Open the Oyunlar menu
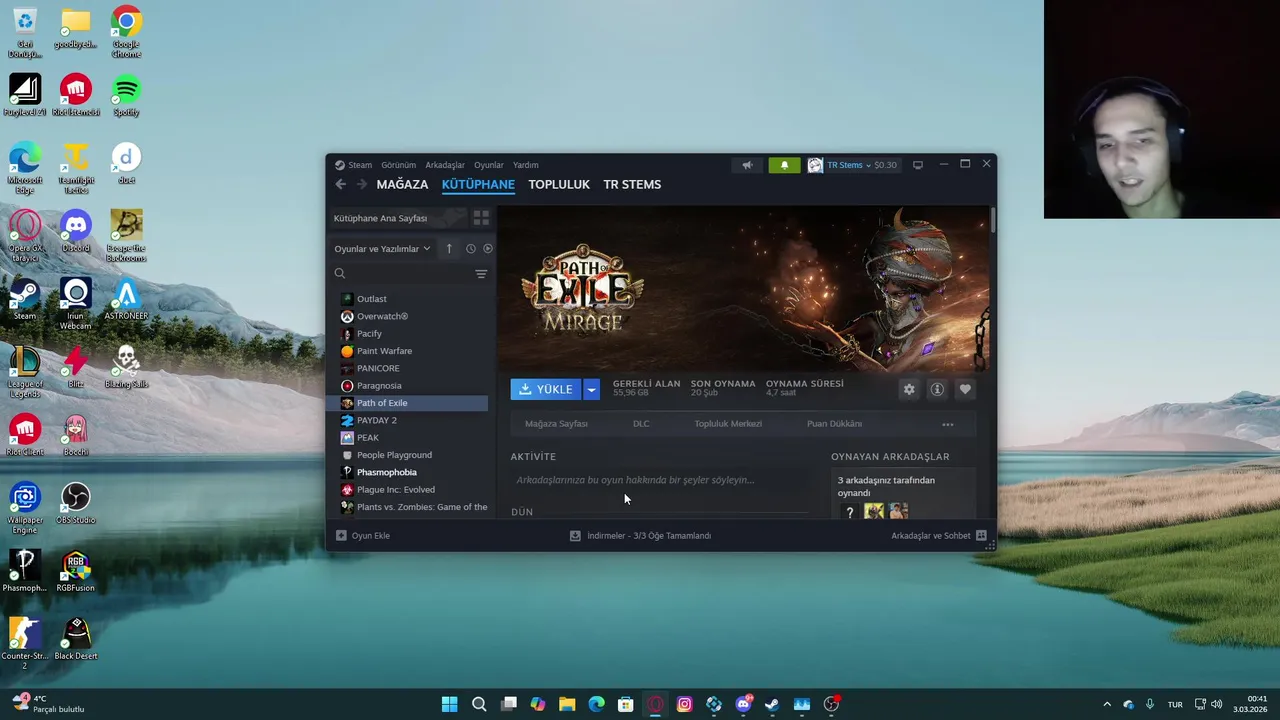The image size is (1280, 720). point(489,165)
